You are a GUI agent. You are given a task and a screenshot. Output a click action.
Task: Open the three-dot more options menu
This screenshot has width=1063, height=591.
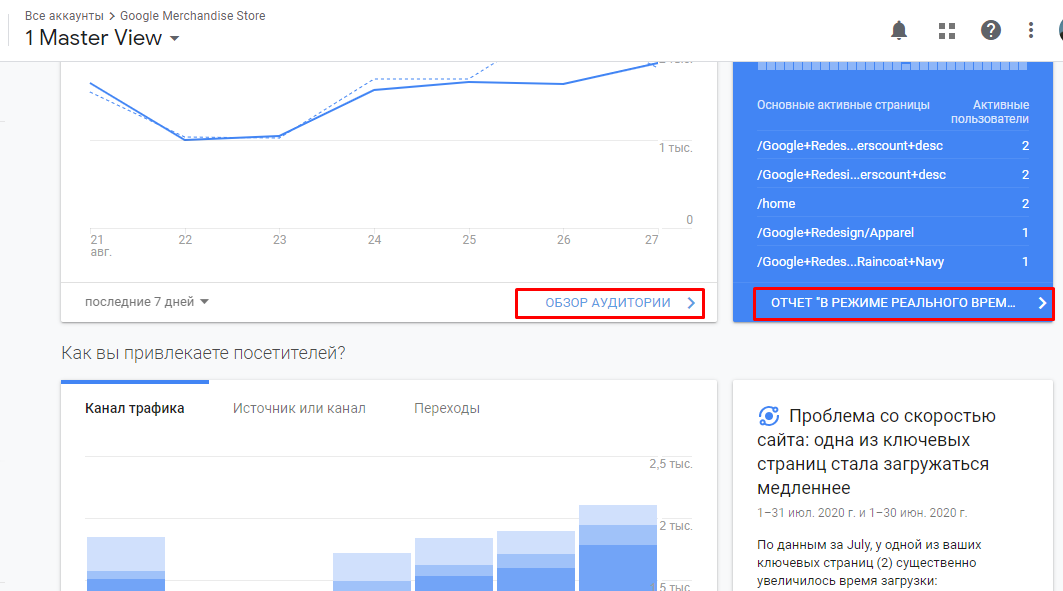click(x=1030, y=30)
